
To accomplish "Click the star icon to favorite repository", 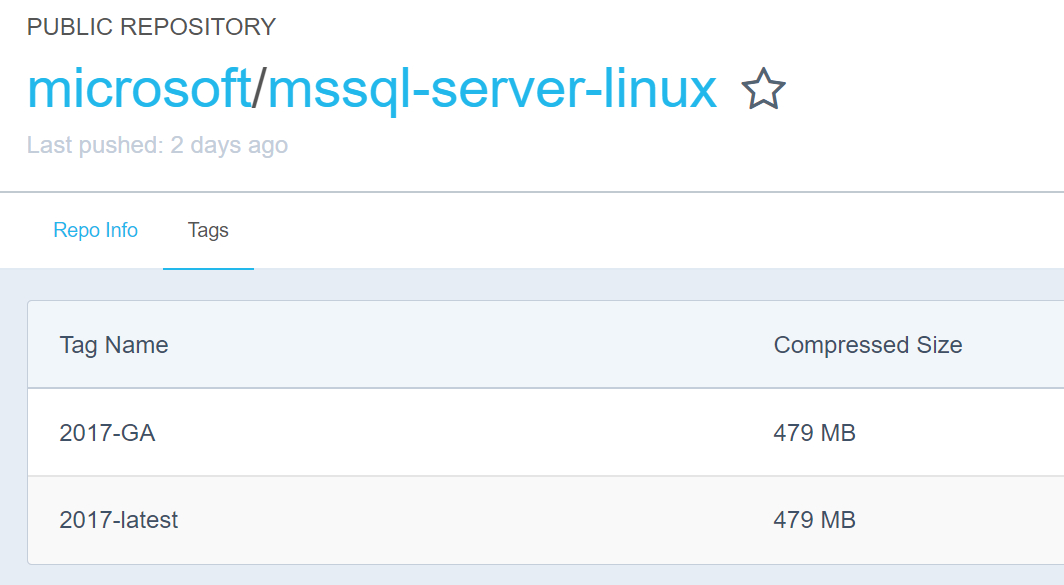I will point(764,90).
